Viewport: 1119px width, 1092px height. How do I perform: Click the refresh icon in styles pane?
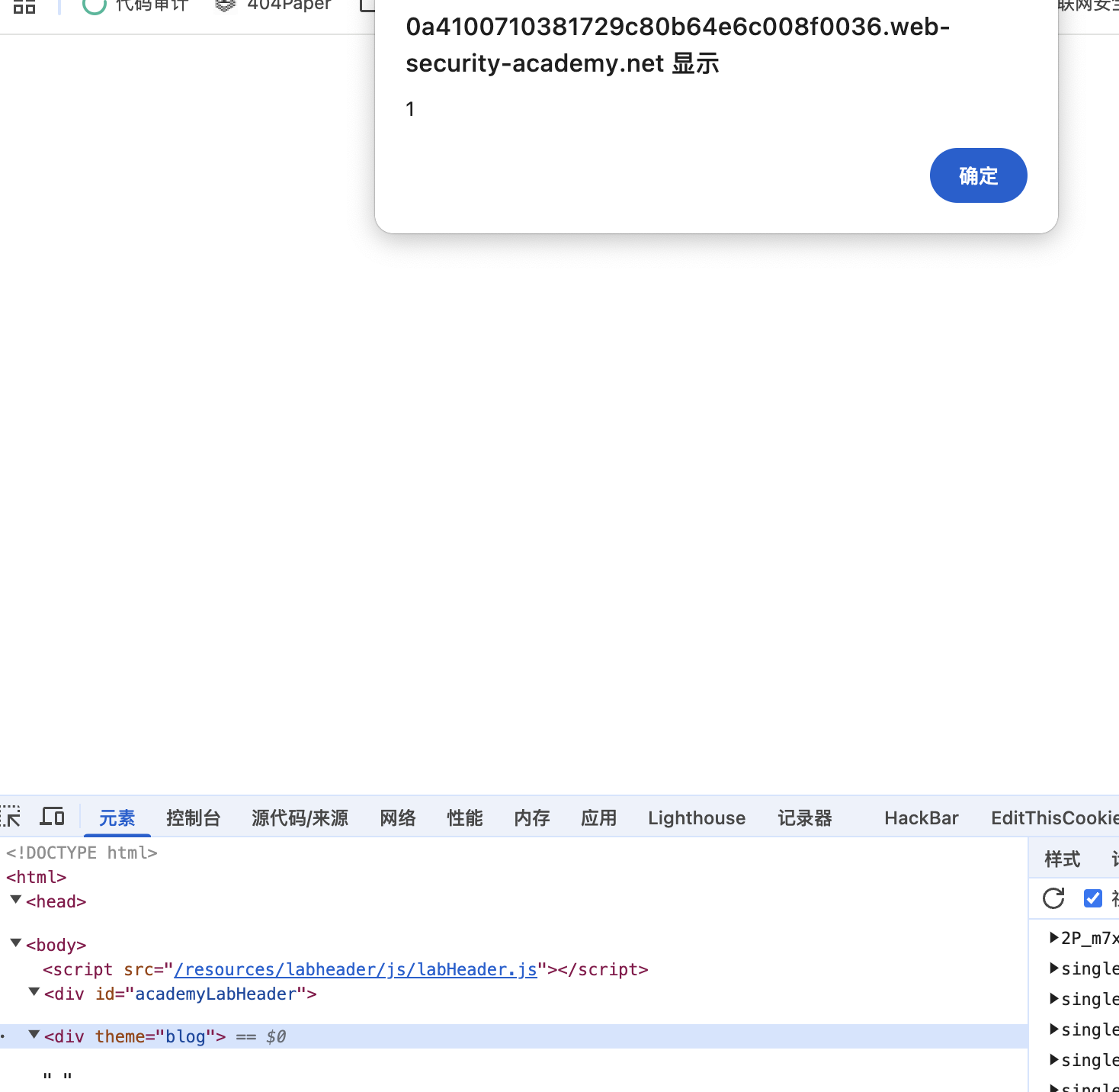click(x=1053, y=898)
